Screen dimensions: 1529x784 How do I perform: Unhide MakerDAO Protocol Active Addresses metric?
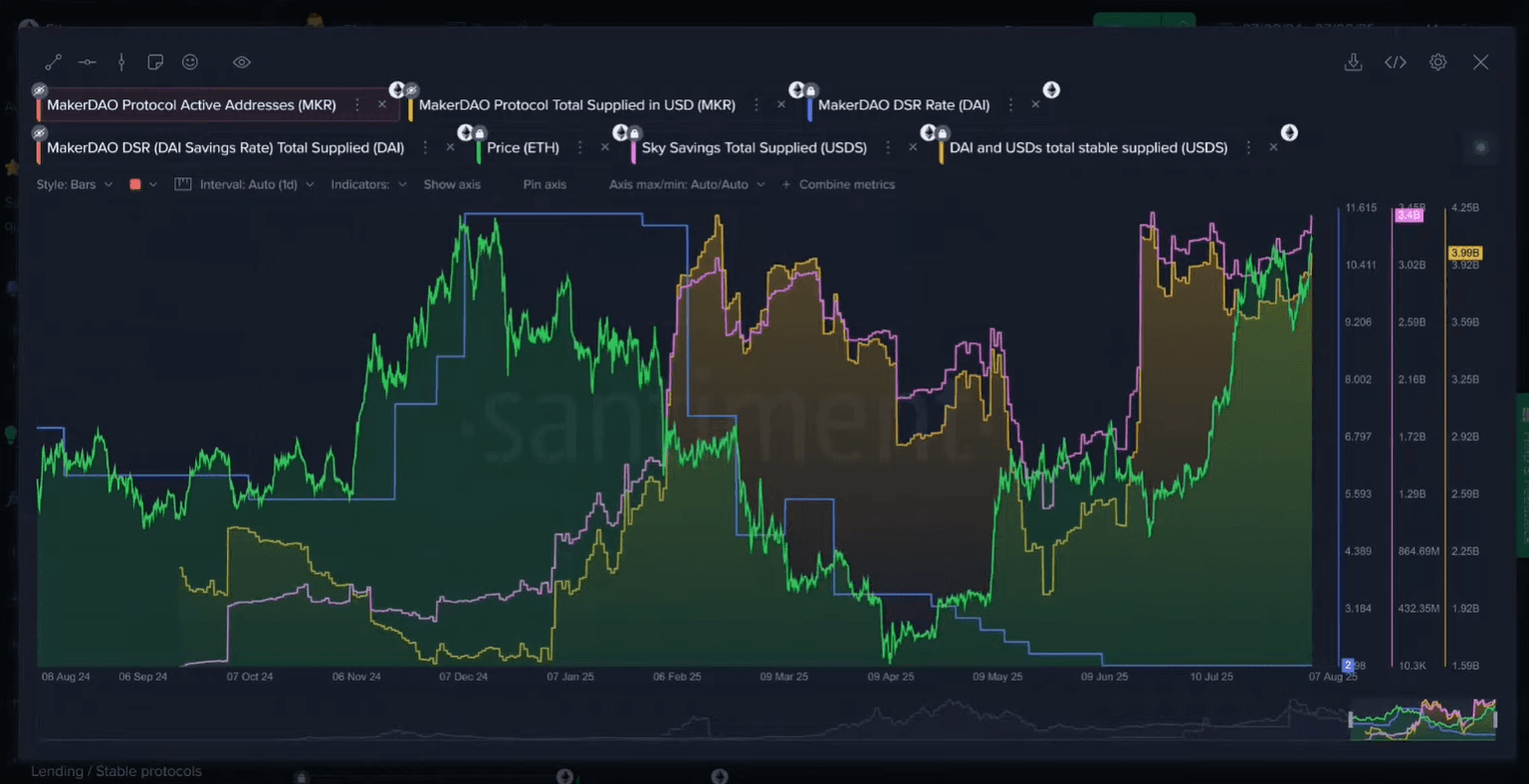pyautogui.click(x=40, y=91)
